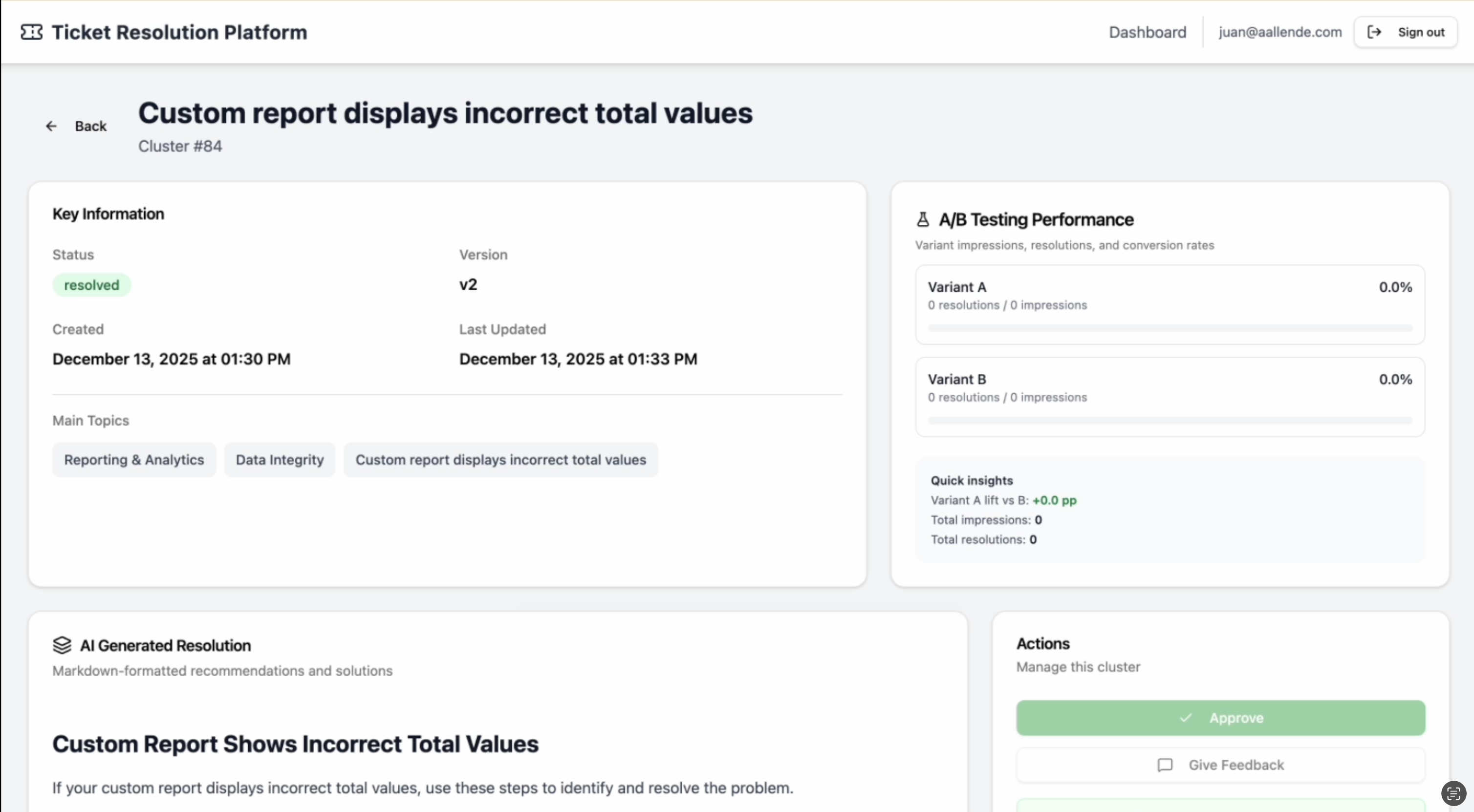Click the A/B testing flask icon

[922, 219]
